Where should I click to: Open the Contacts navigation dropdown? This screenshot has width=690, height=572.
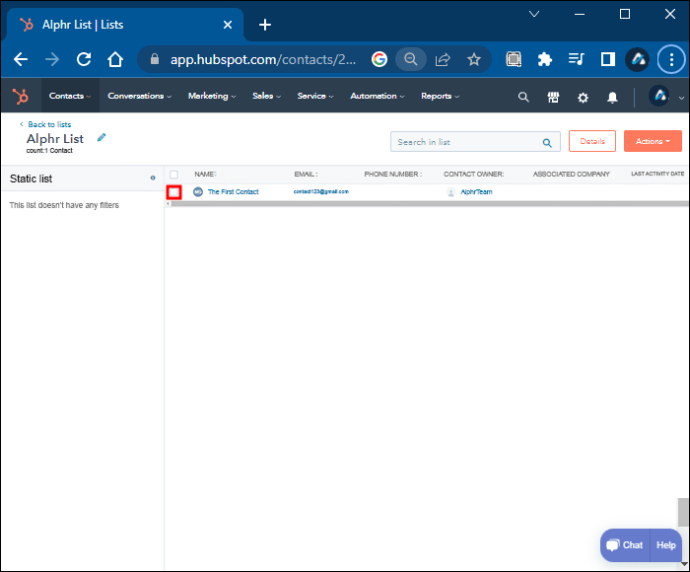pos(70,97)
